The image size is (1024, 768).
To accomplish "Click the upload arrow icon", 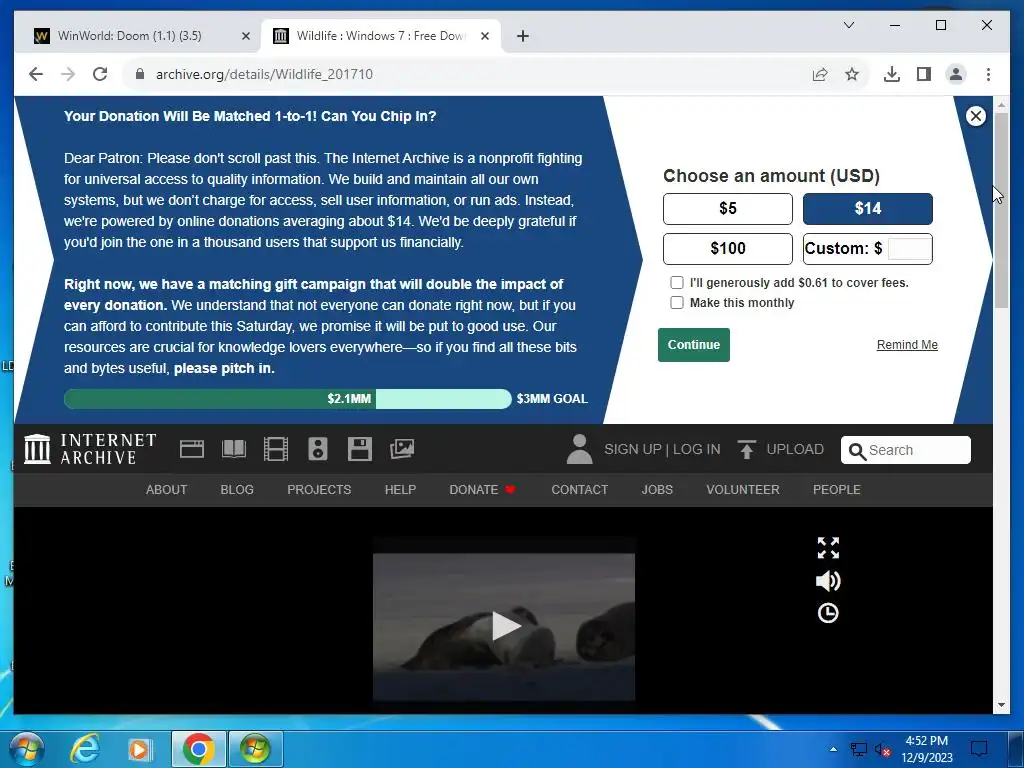I will click(x=746, y=449).
